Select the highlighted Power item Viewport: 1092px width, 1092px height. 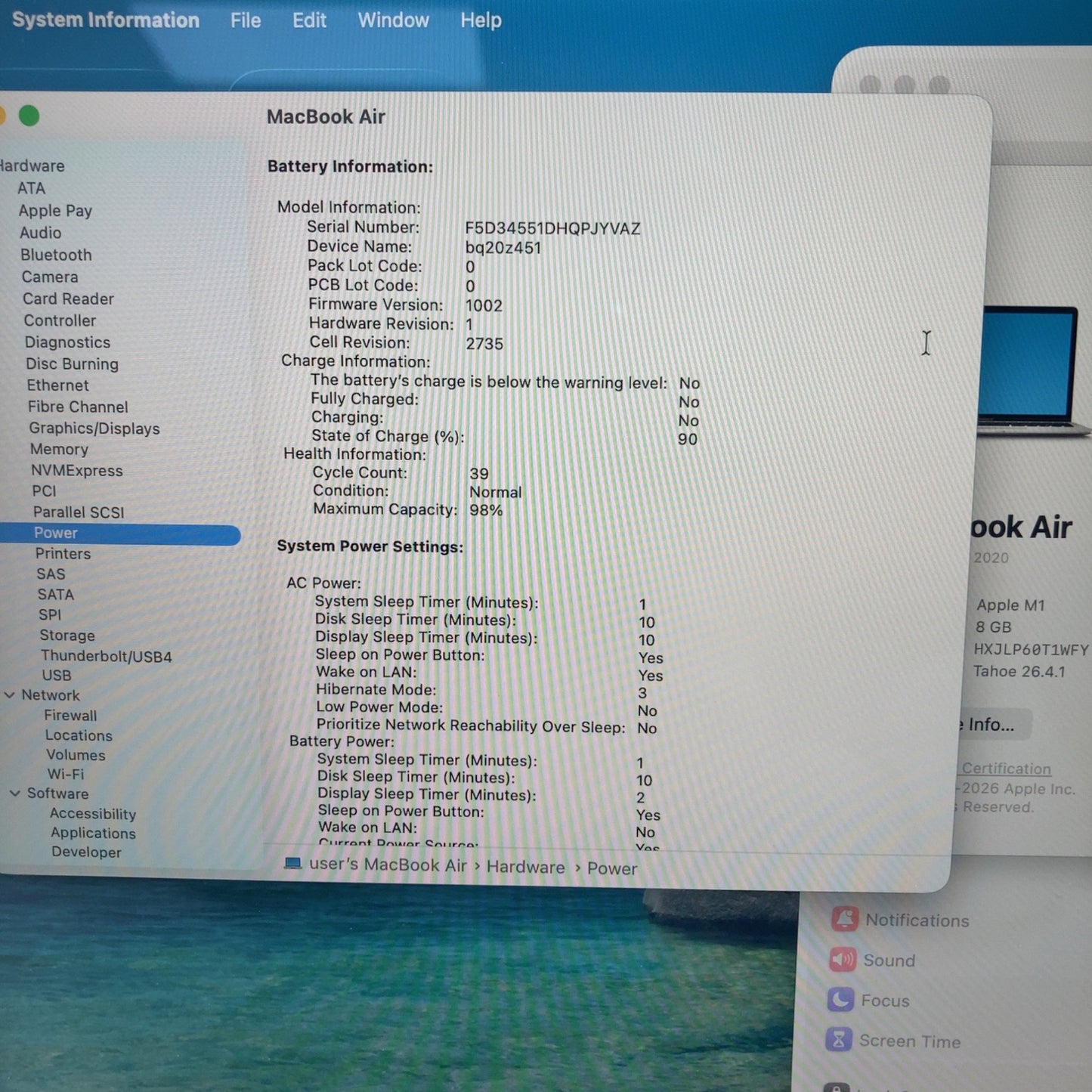point(119,534)
